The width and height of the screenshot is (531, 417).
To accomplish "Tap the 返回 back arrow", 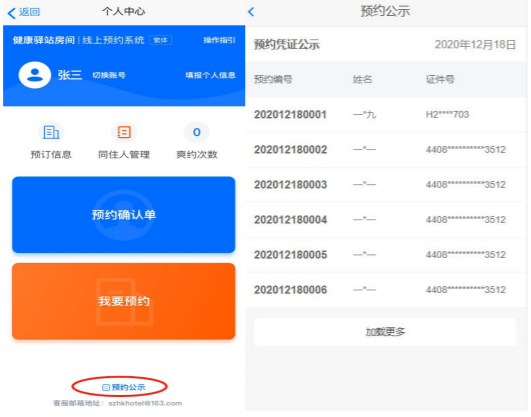I will 12,13.
